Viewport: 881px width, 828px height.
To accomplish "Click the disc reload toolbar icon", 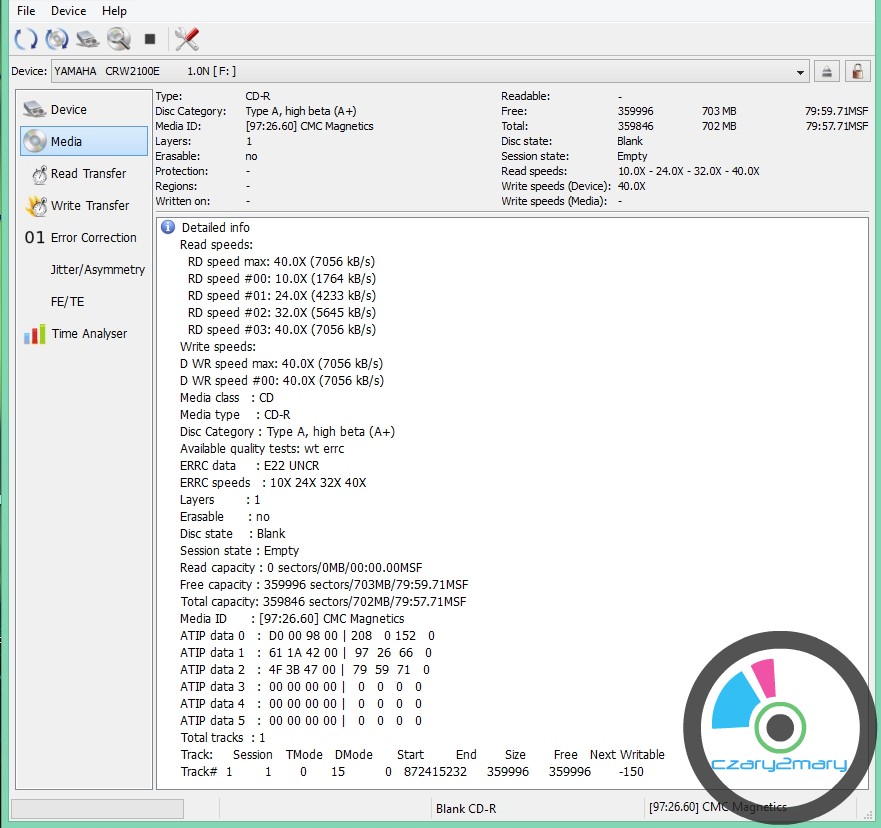I will pos(57,39).
